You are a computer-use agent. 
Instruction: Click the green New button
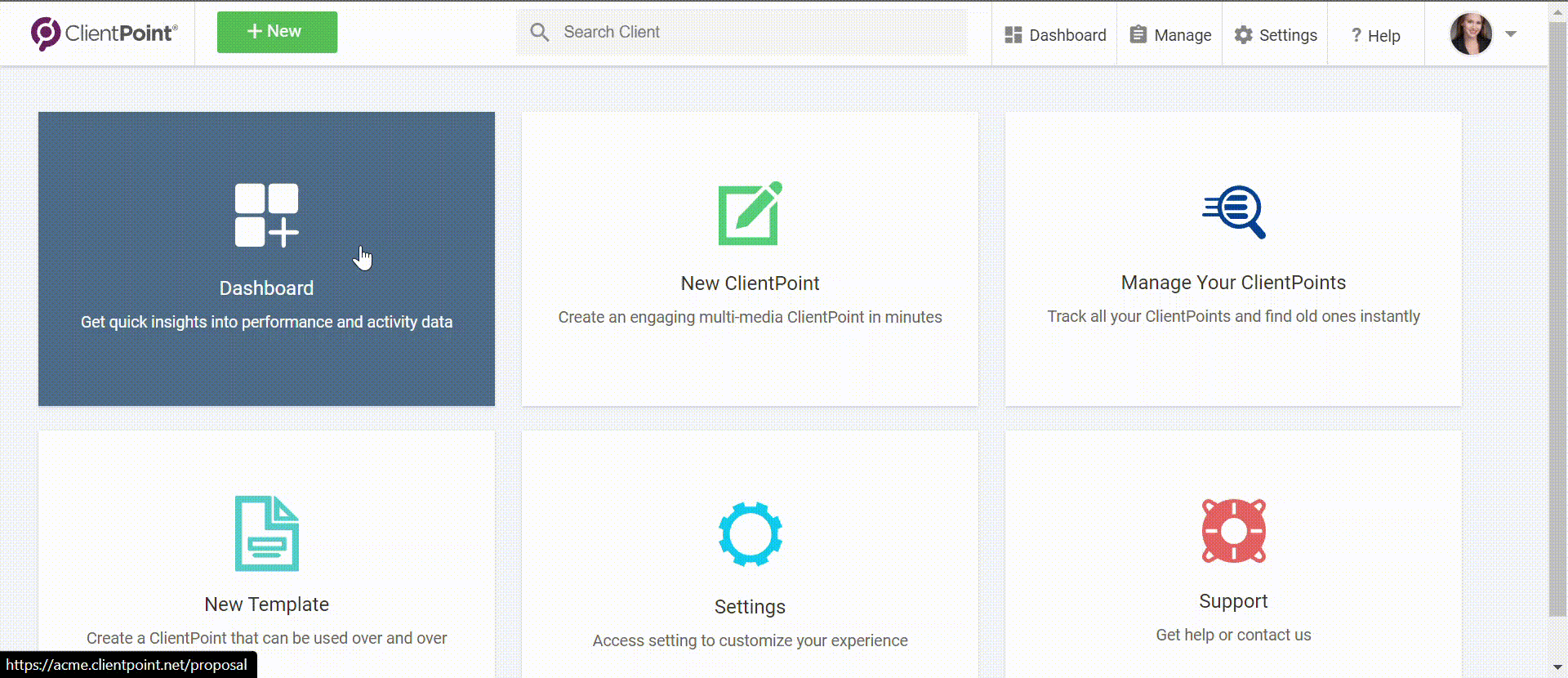click(x=277, y=32)
